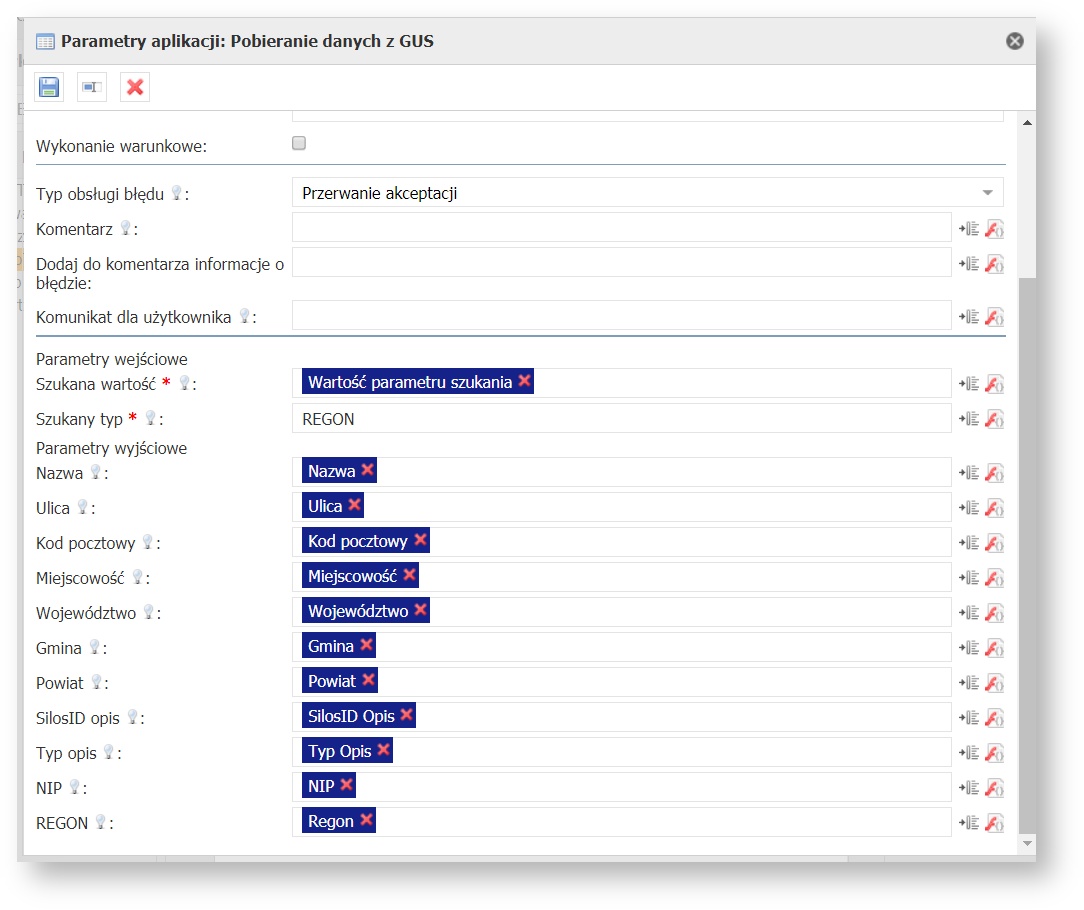The height and width of the screenshot is (910, 1084).
Task: Click the lightbulb hint next to Gmina
Action: tap(96, 648)
